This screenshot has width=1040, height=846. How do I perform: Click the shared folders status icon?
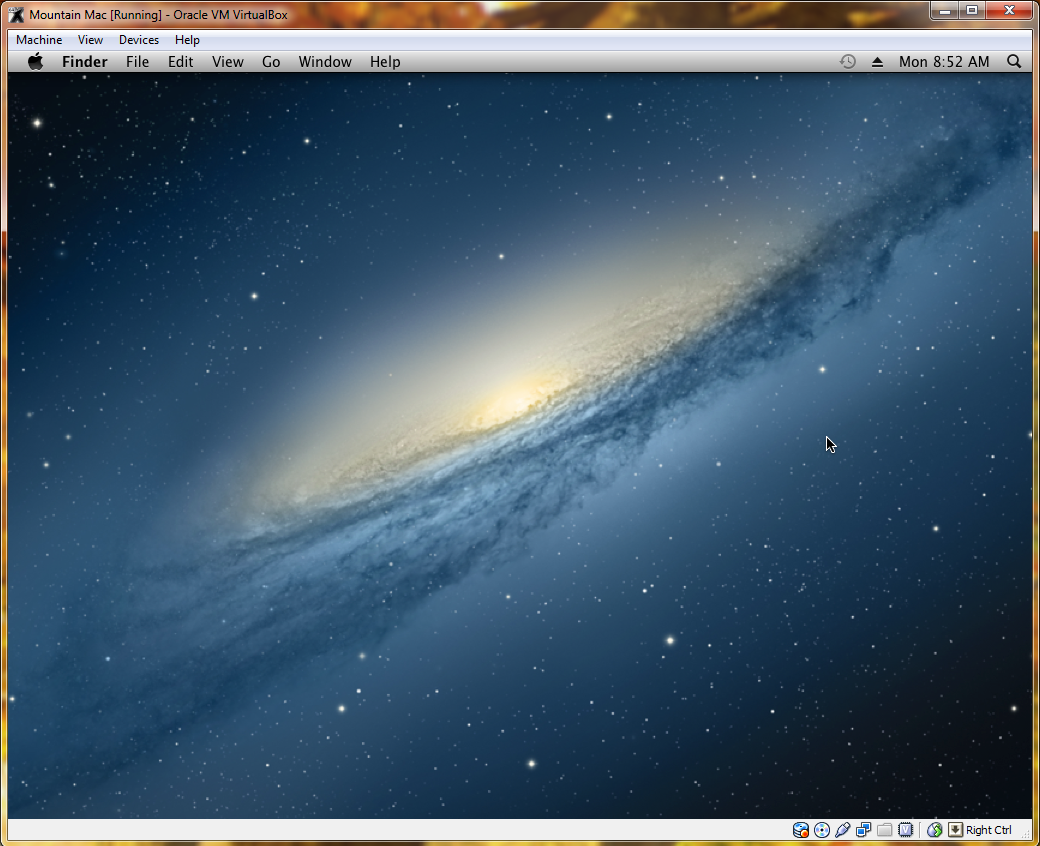point(885,830)
